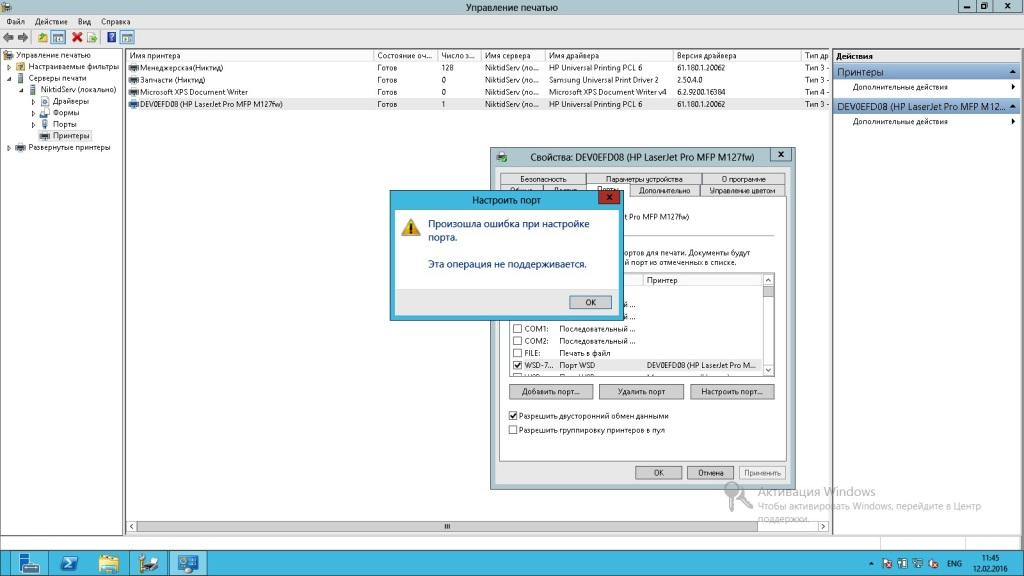Select the Microsoft XPS Document Writer printer icon
This screenshot has height=576, width=1024.
tap(134, 92)
